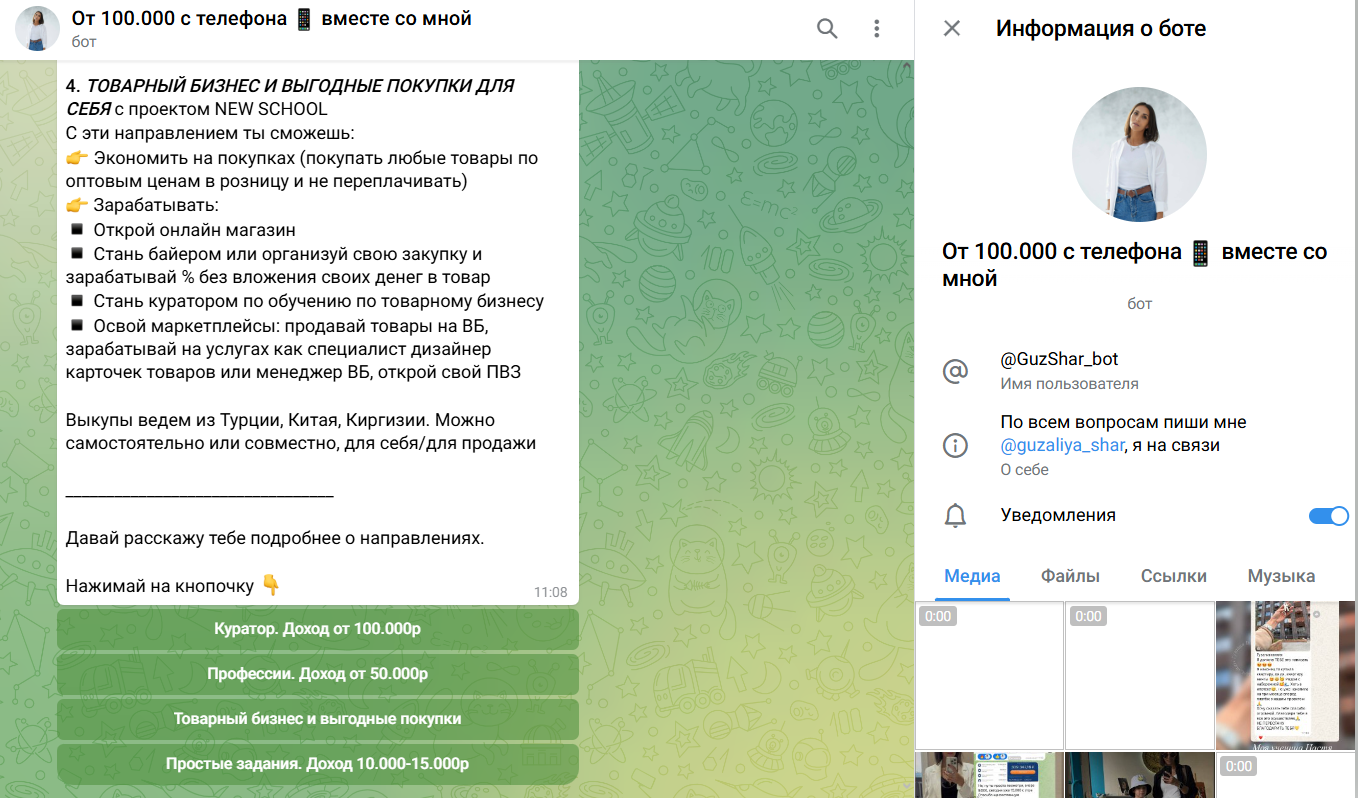Switch to the Музыка tab
This screenshot has height=798, width=1358.
(x=1280, y=576)
